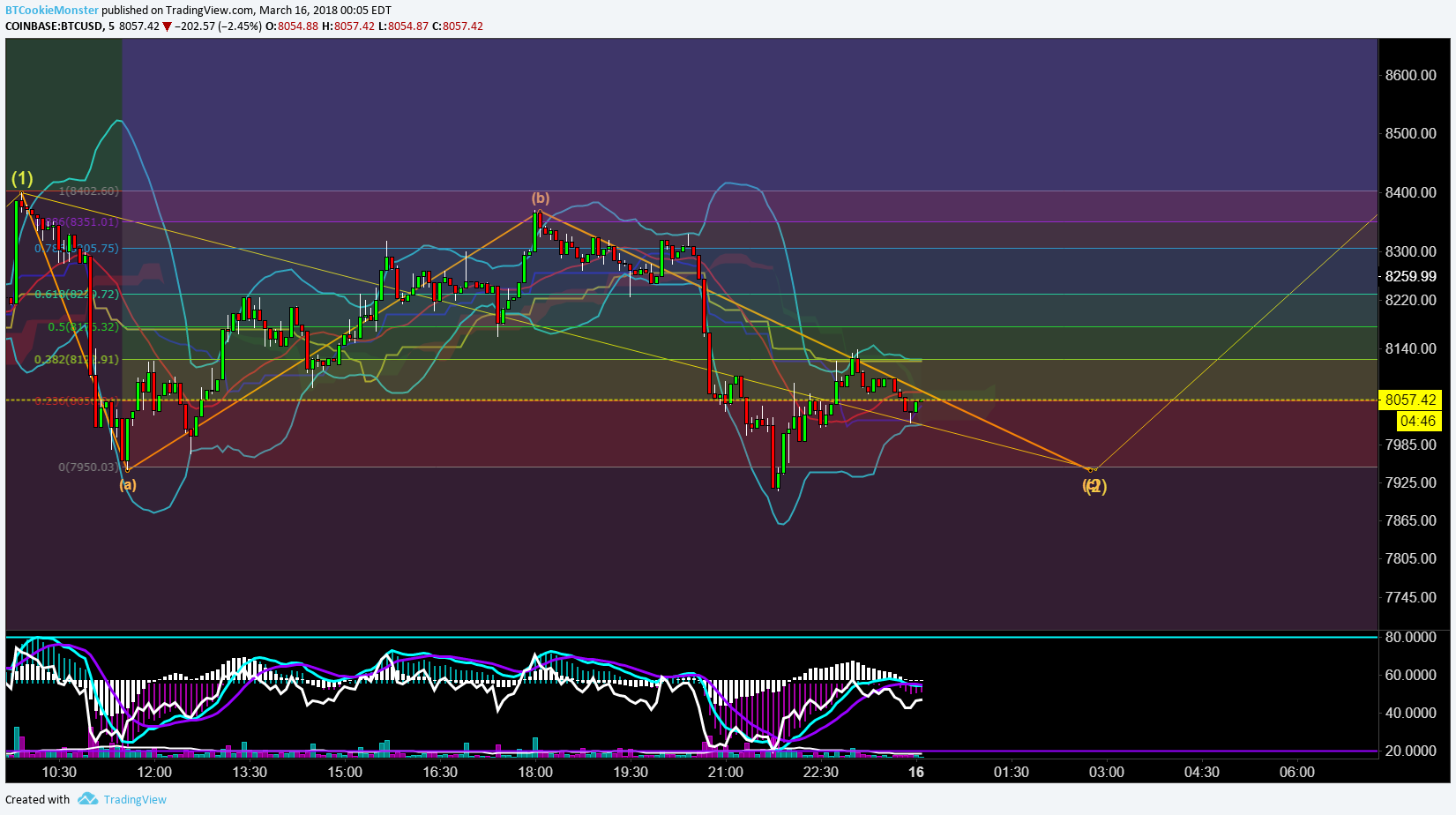This screenshot has width=1456, height=815.
Task: Click the 8259.99 price axis label
Action: coord(1411,276)
